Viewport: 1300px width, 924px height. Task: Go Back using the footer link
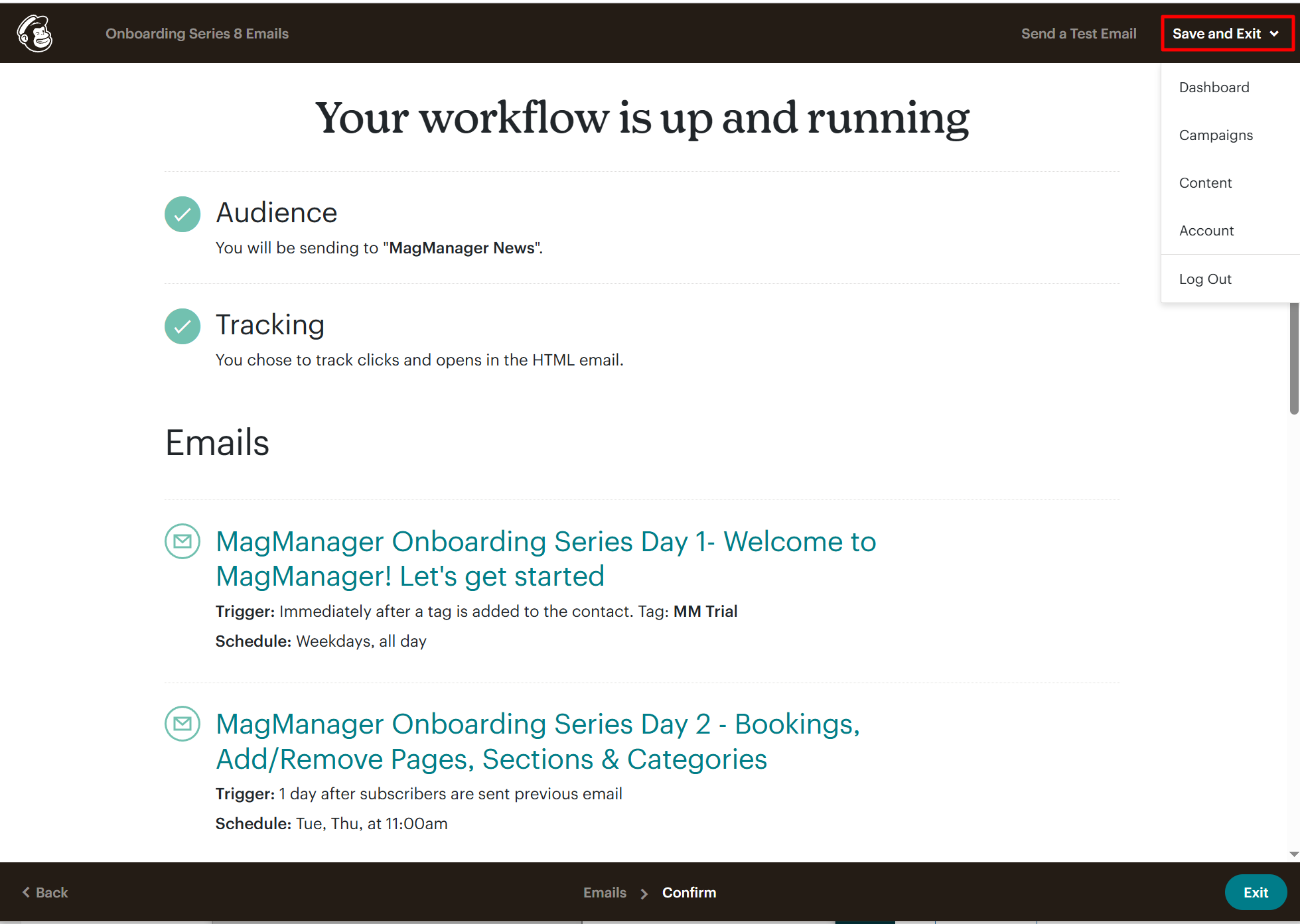click(45, 893)
